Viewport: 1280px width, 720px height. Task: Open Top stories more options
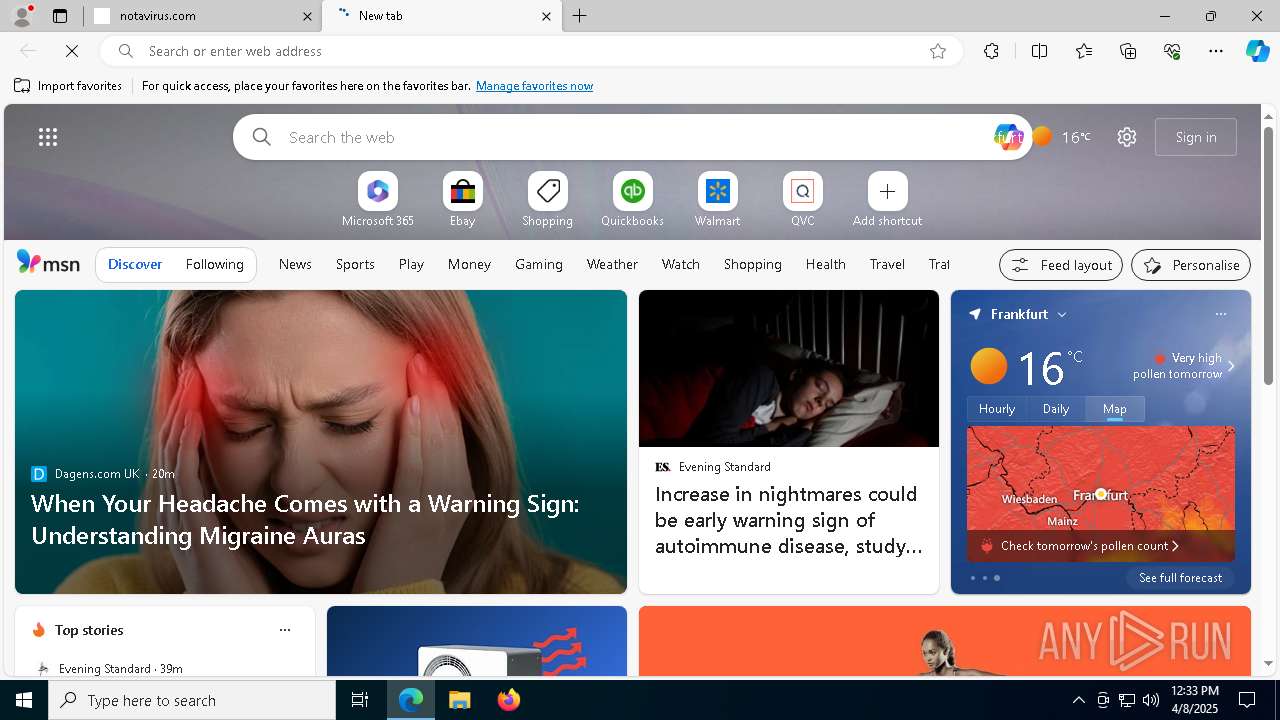coord(285,630)
